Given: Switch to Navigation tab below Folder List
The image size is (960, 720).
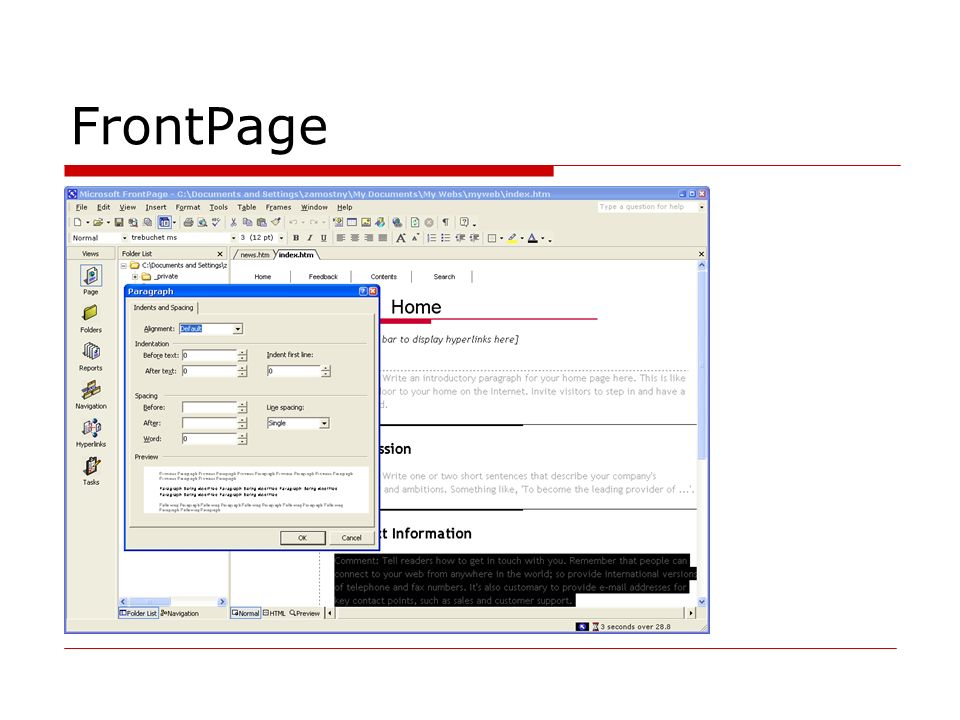Looking at the screenshot, I should (180, 613).
